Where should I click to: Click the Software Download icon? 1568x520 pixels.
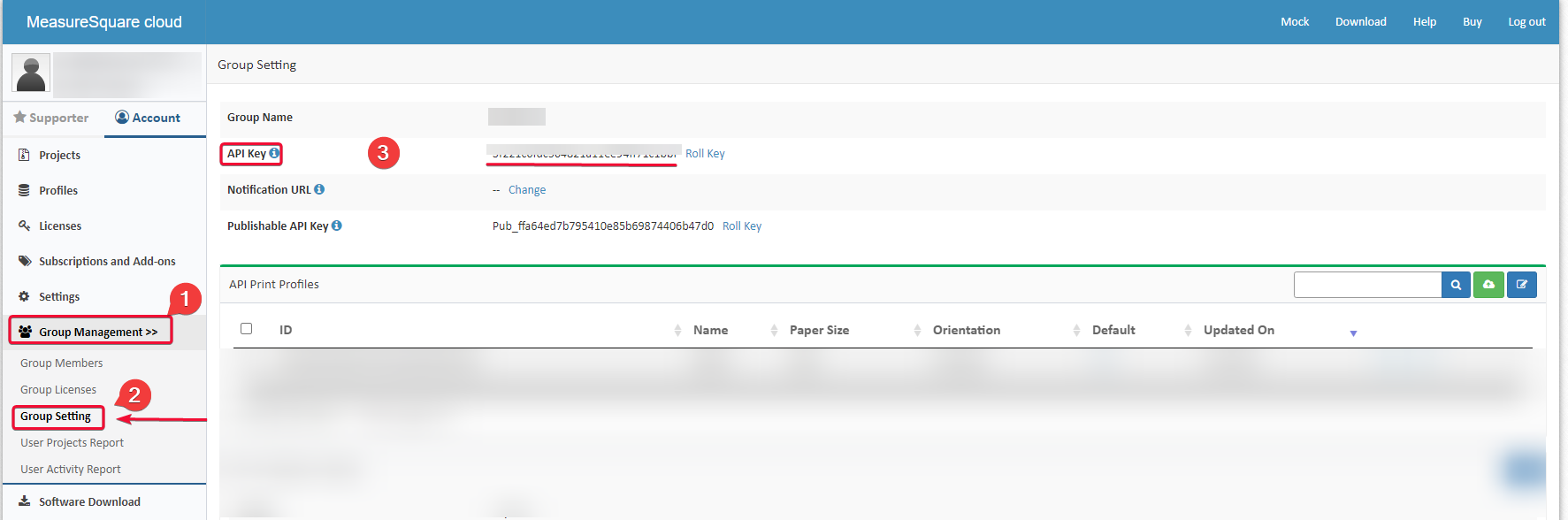click(x=25, y=501)
